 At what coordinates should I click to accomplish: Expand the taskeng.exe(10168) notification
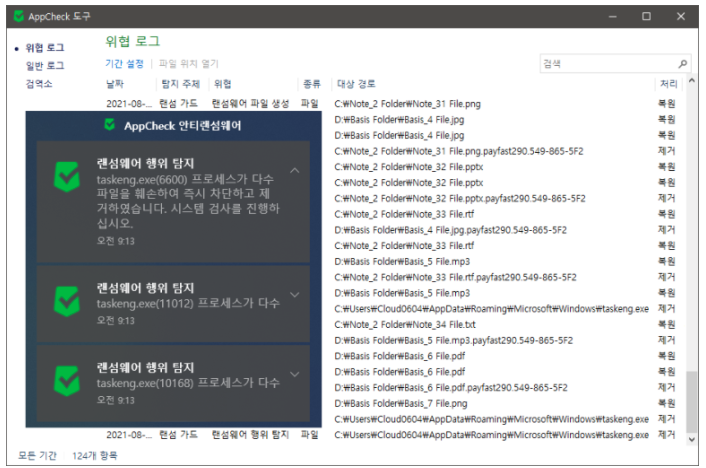[294, 374]
